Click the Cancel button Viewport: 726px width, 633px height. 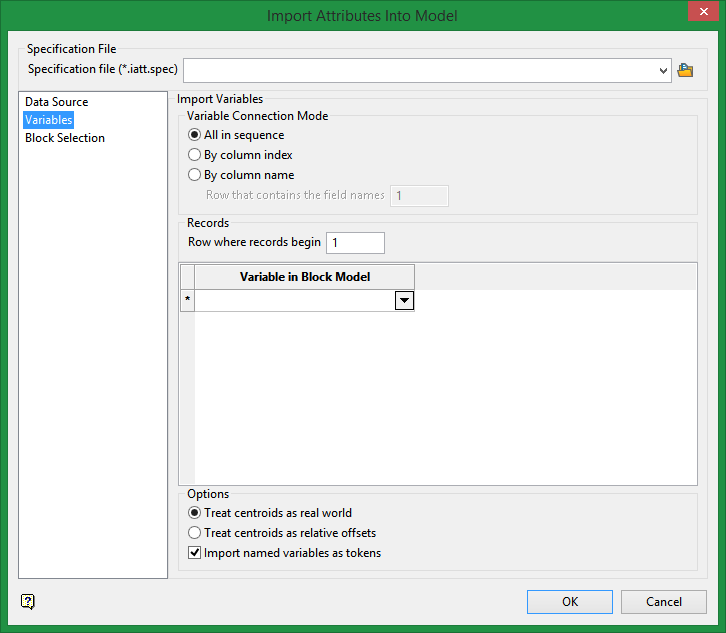[x=664, y=602]
